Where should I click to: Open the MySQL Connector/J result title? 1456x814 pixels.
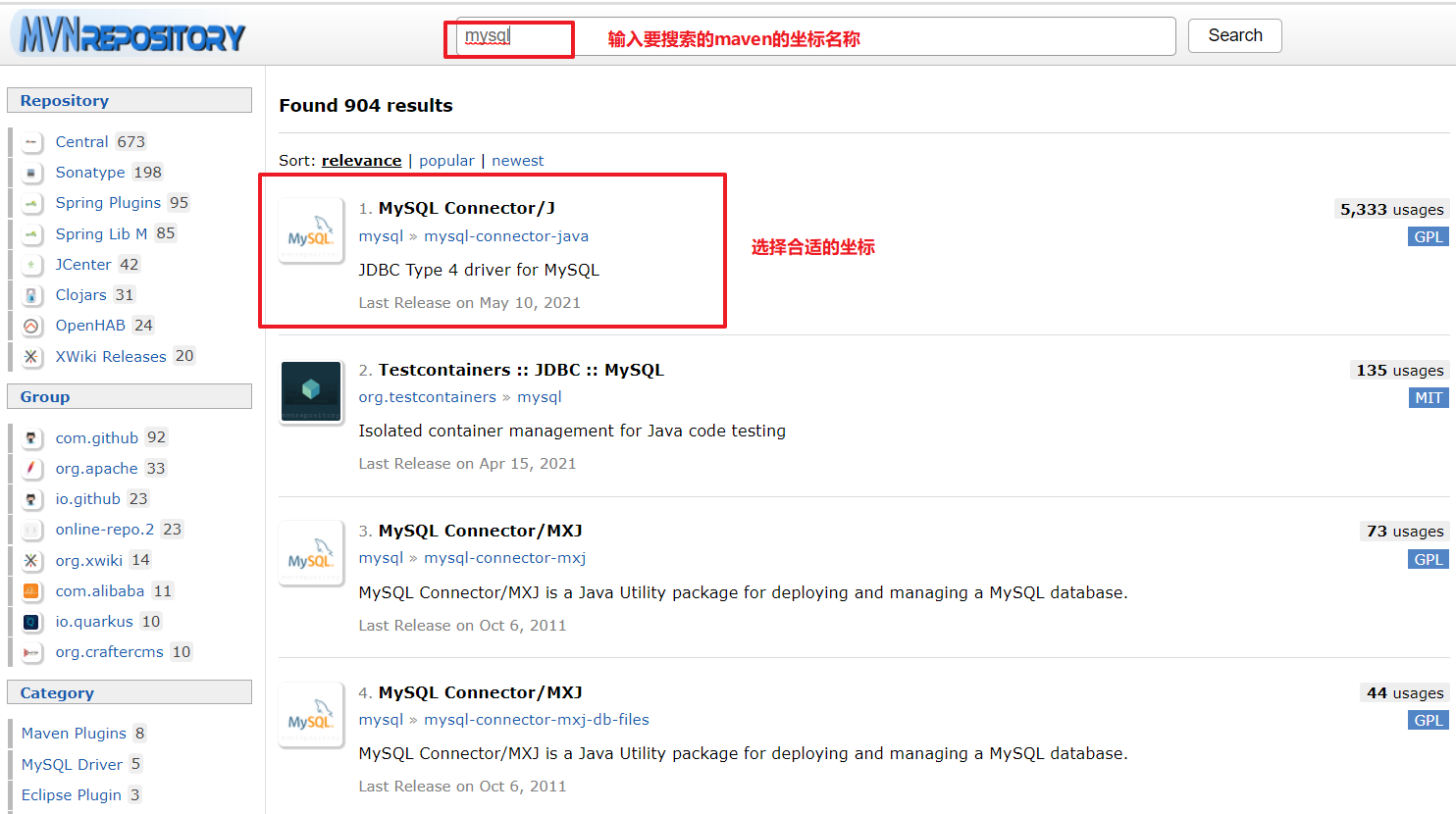point(467,208)
